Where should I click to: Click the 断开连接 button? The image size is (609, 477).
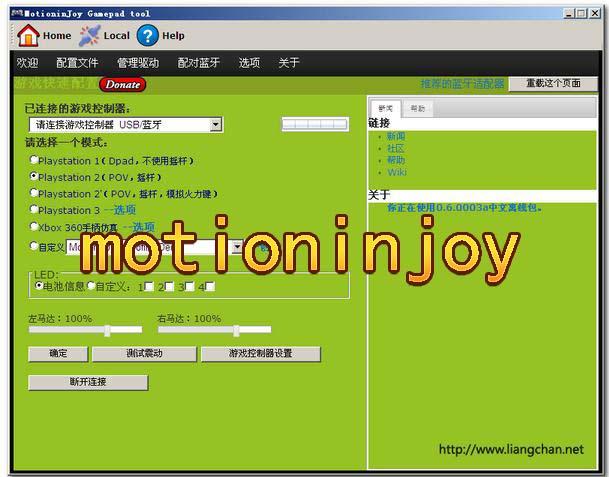click(x=88, y=382)
